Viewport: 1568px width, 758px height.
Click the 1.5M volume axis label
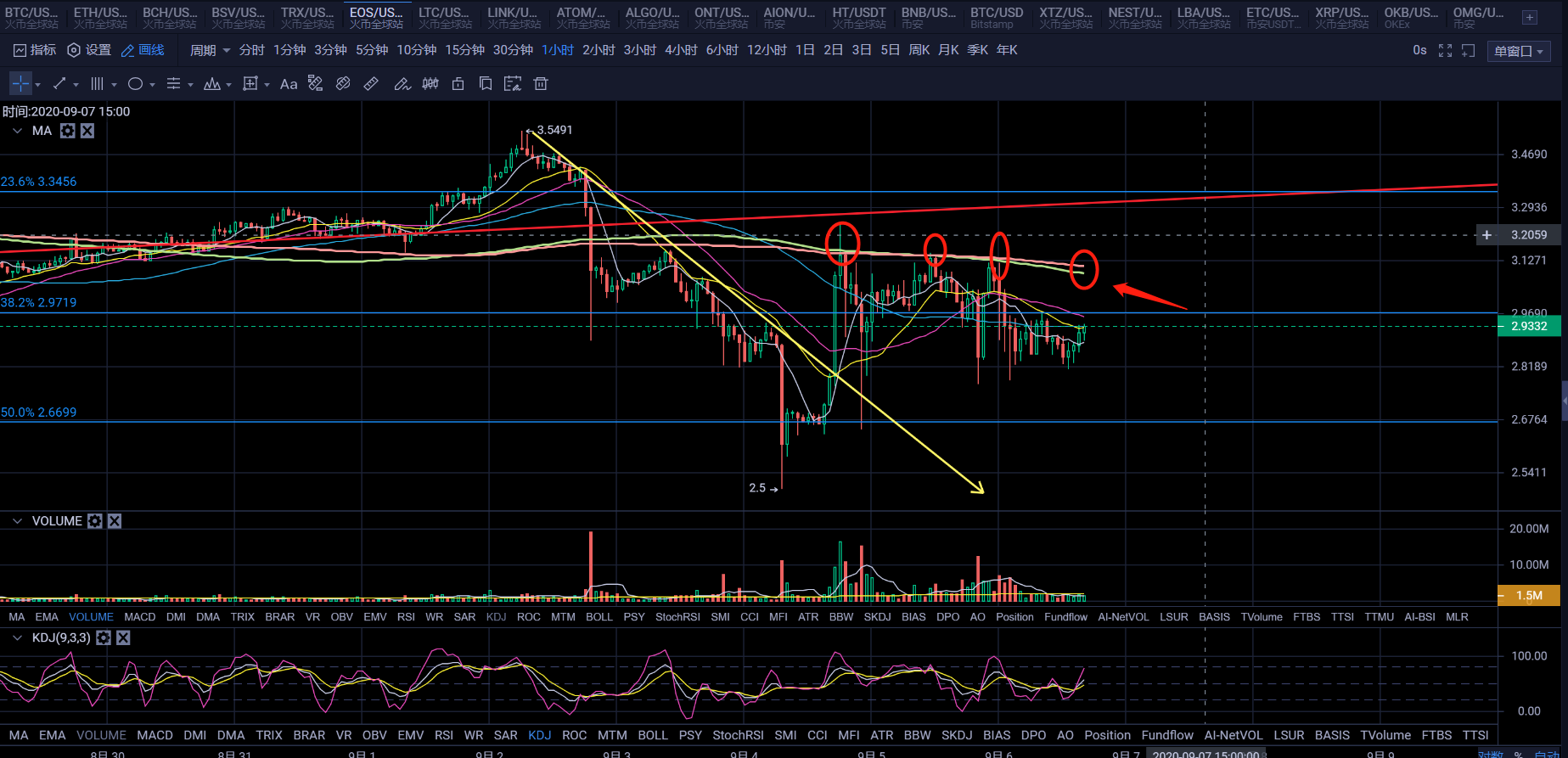click(1529, 596)
